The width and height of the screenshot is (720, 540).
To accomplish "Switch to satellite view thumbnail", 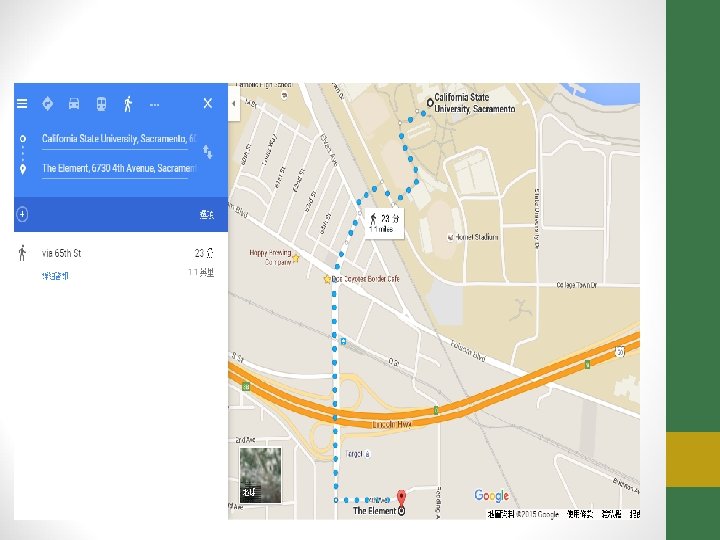I will (x=260, y=475).
